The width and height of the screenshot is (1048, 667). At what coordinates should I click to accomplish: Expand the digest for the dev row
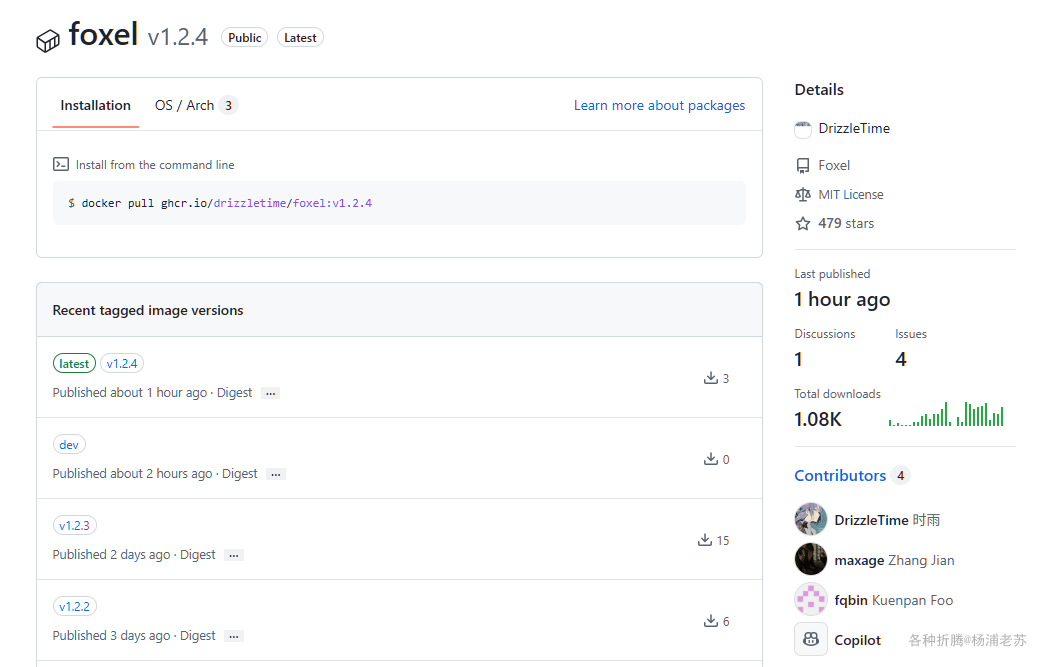click(x=276, y=475)
